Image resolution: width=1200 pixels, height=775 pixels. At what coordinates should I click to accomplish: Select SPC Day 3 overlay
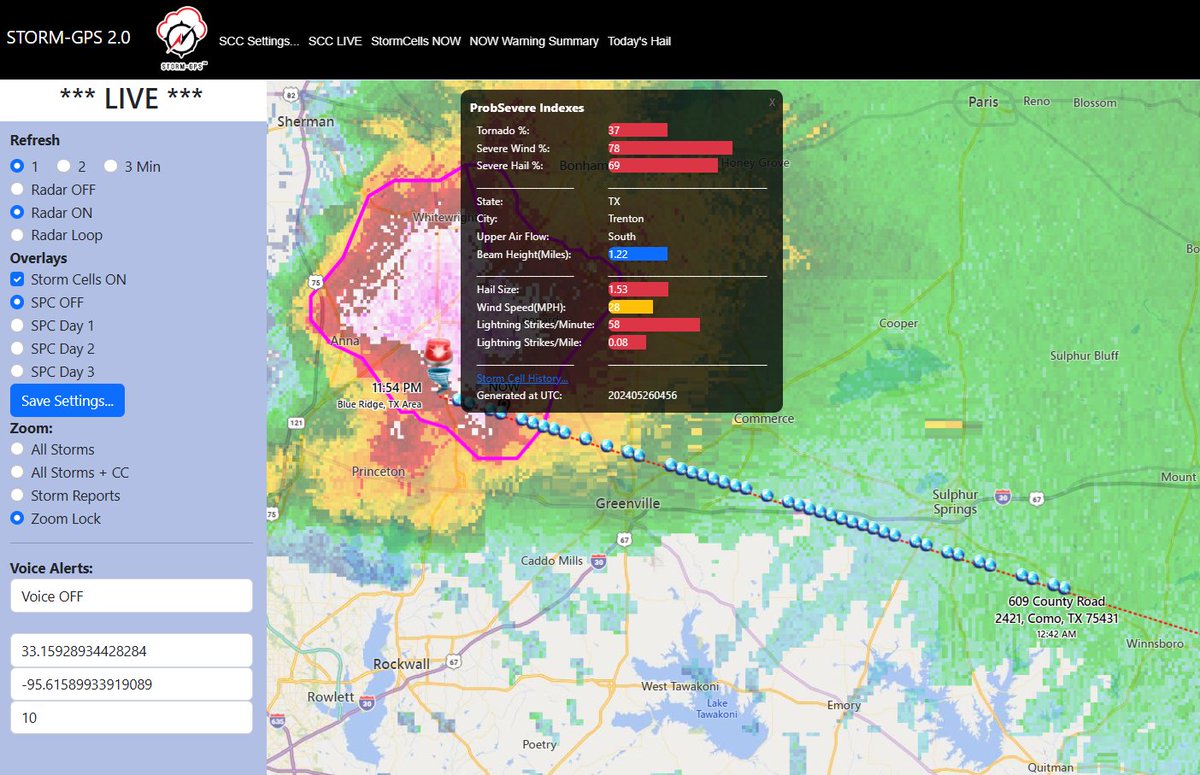coord(17,371)
